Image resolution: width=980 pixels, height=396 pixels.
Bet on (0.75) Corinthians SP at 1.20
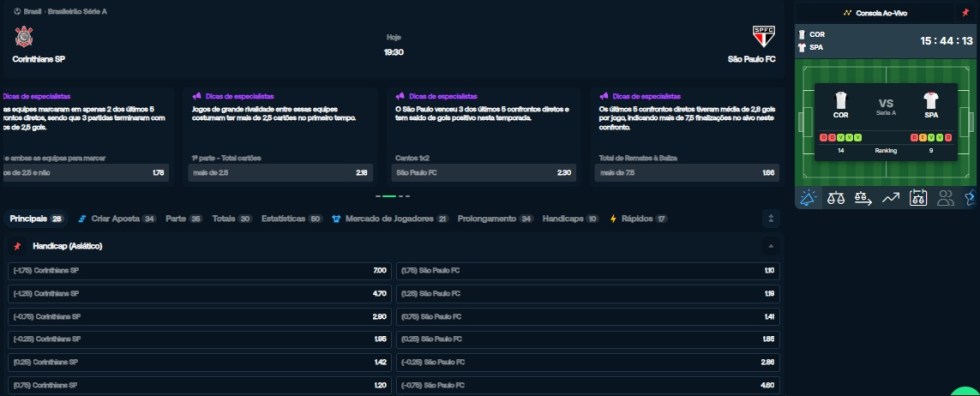(x=199, y=385)
